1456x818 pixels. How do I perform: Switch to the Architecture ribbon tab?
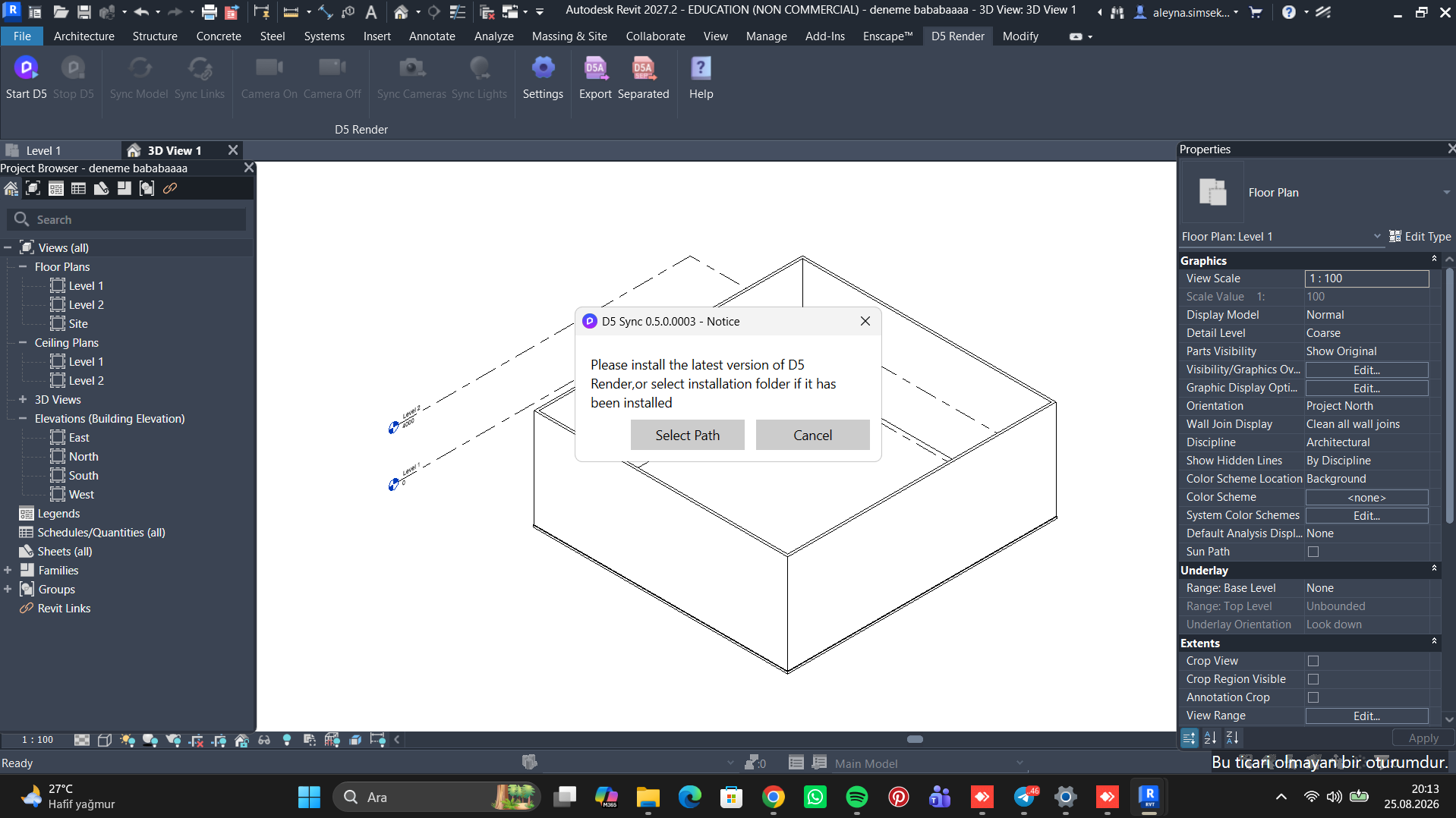click(84, 36)
